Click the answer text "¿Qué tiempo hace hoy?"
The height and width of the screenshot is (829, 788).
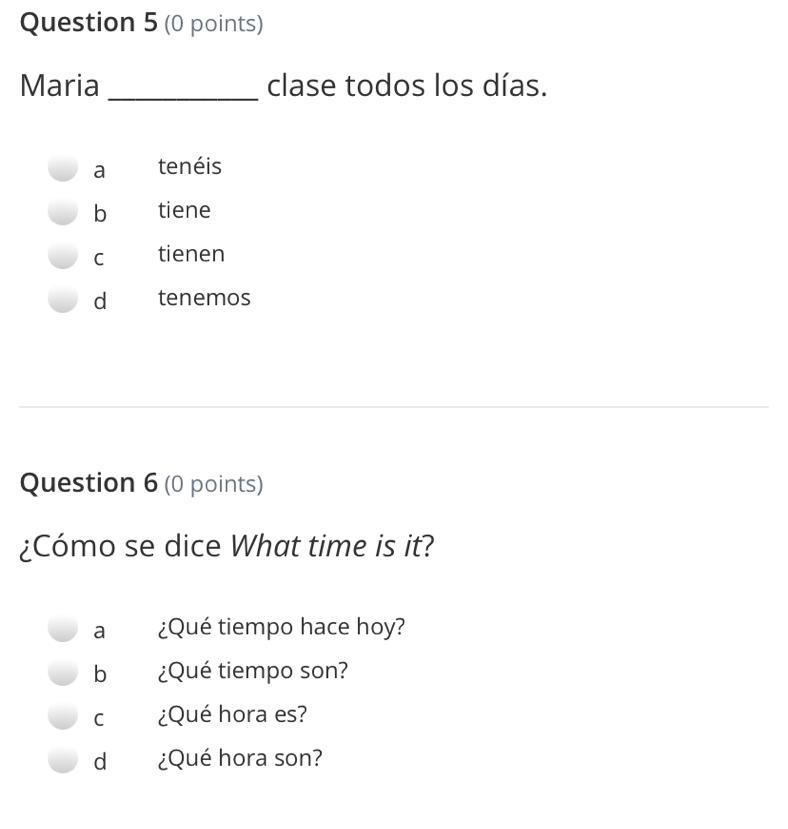point(281,627)
